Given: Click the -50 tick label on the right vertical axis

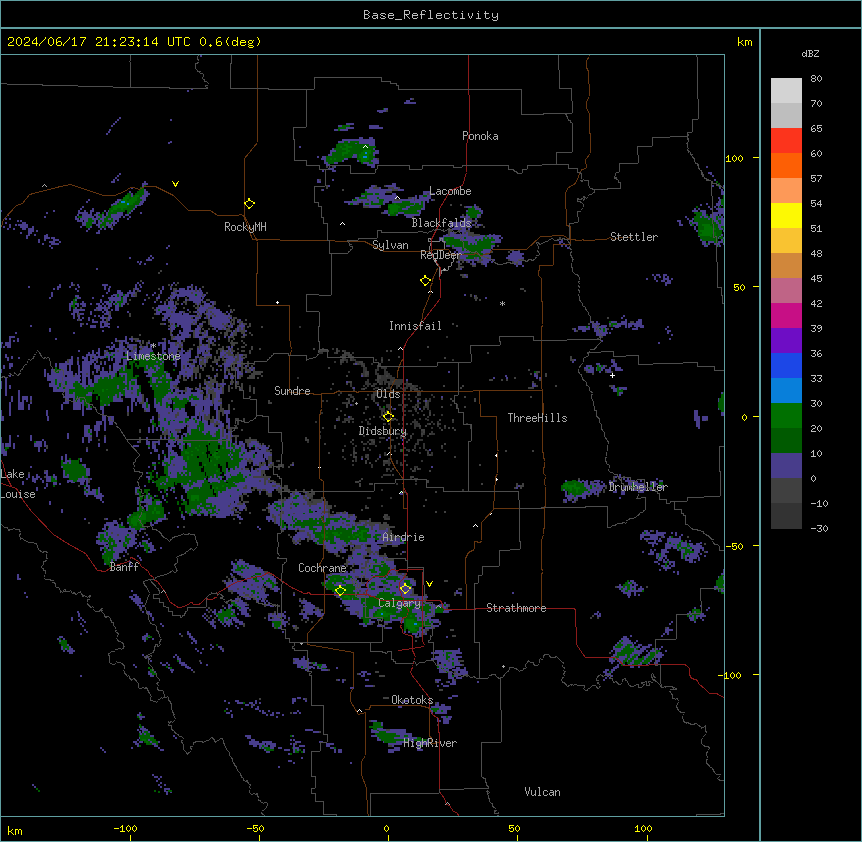Looking at the screenshot, I should [734, 546].
